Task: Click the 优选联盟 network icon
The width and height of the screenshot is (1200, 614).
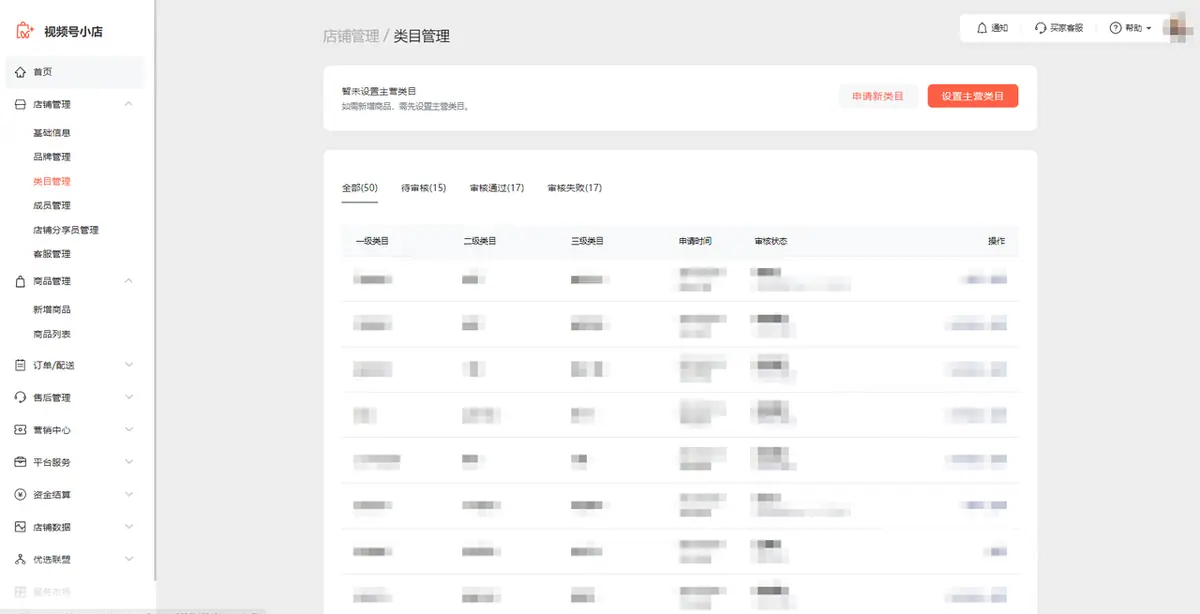Action: 21,559
